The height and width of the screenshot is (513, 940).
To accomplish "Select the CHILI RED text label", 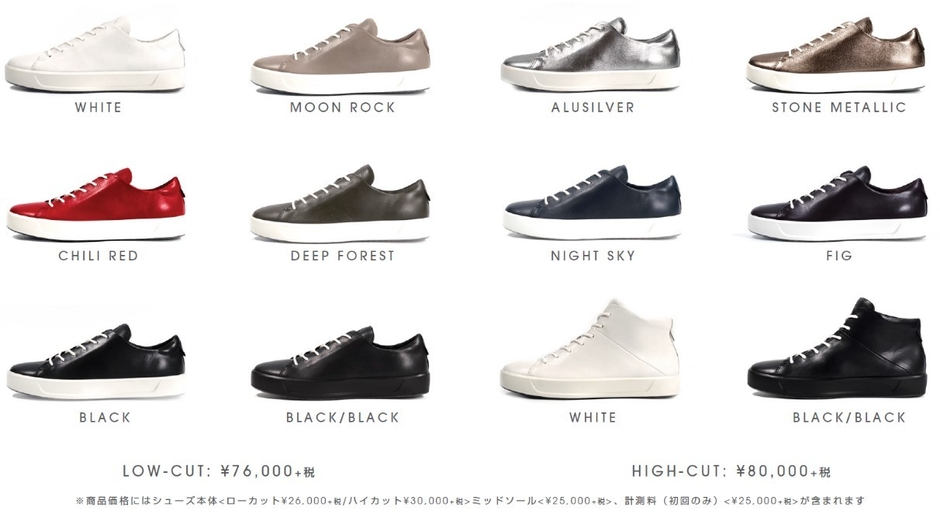I will [98, 256].
